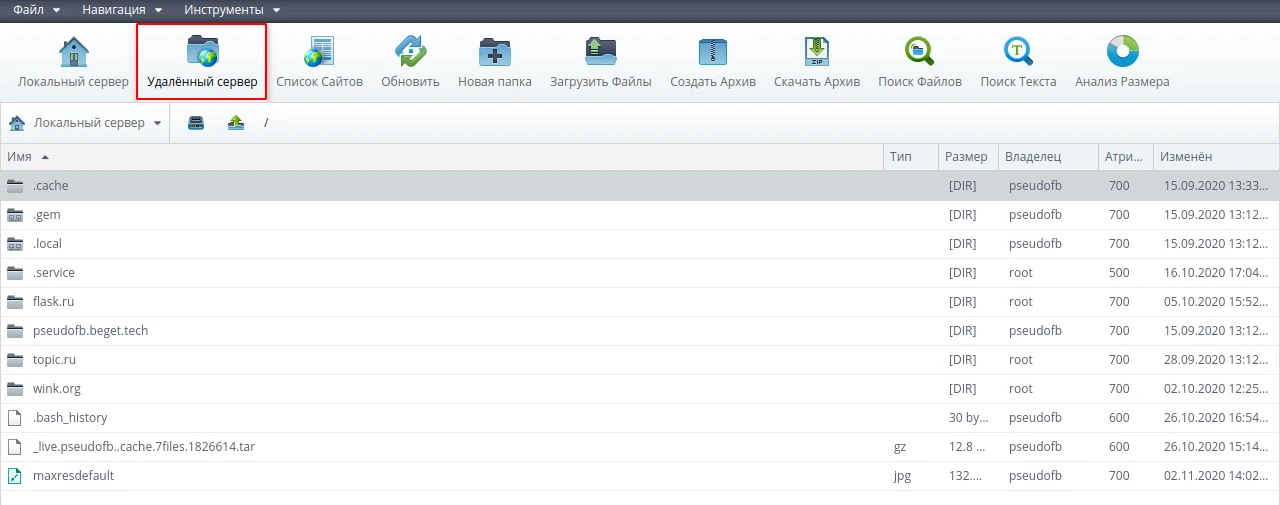Open the Поиск Файлов search tool

(919, 51)
